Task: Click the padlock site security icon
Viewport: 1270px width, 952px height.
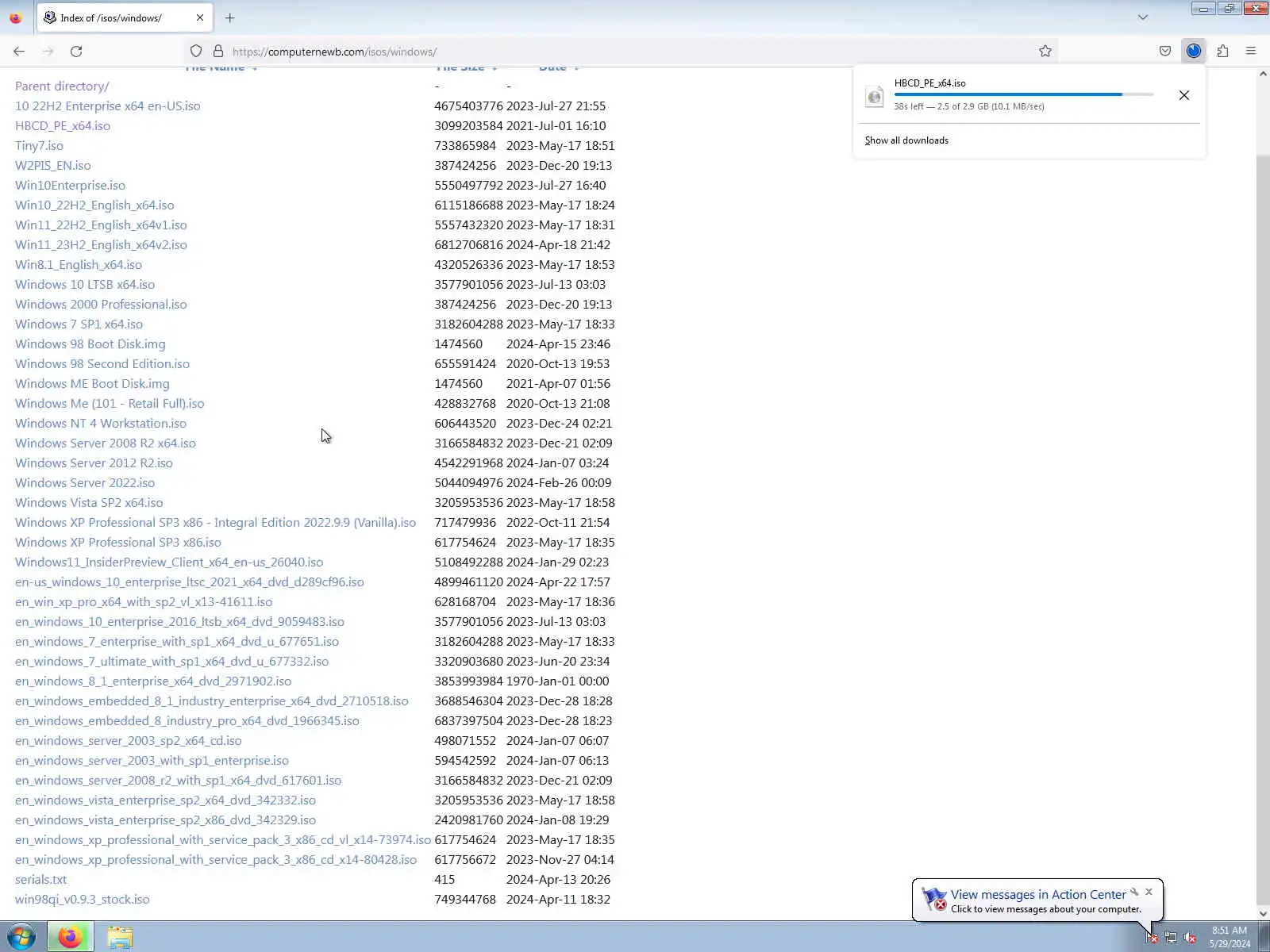Action: coord(218,52)
